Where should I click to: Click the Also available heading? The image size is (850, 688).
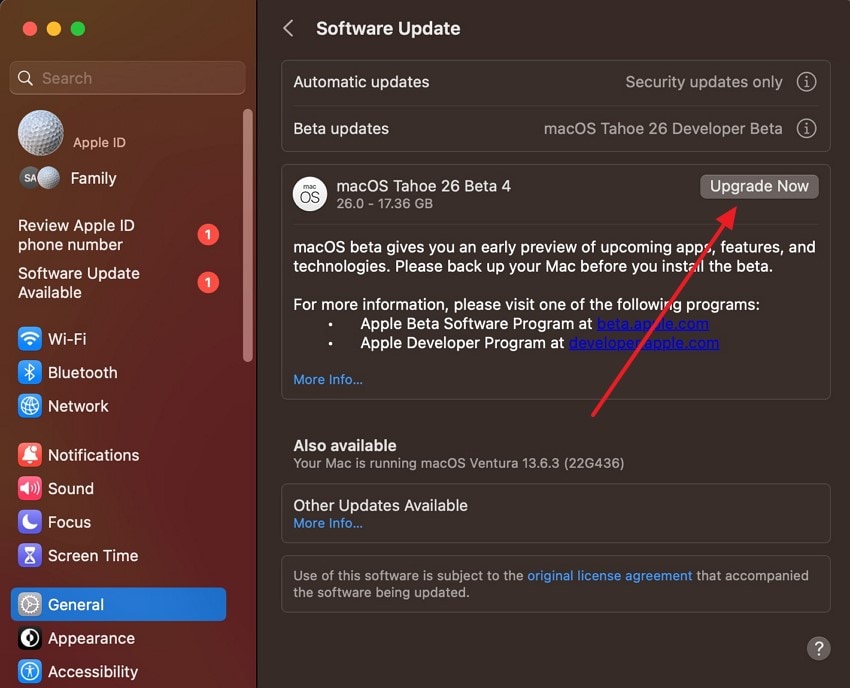[x=345, y=446]
